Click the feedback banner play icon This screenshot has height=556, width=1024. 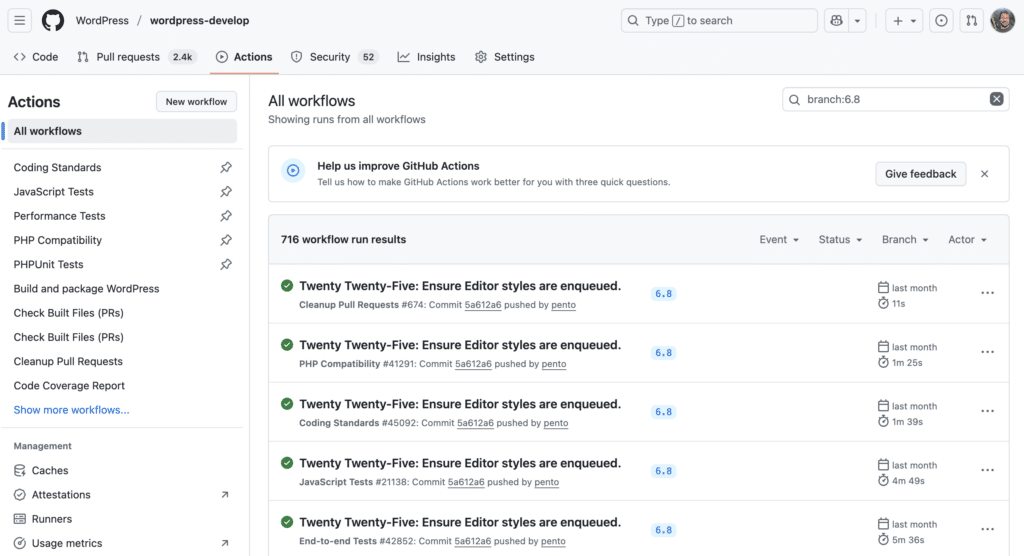click(x=293, y=171)
